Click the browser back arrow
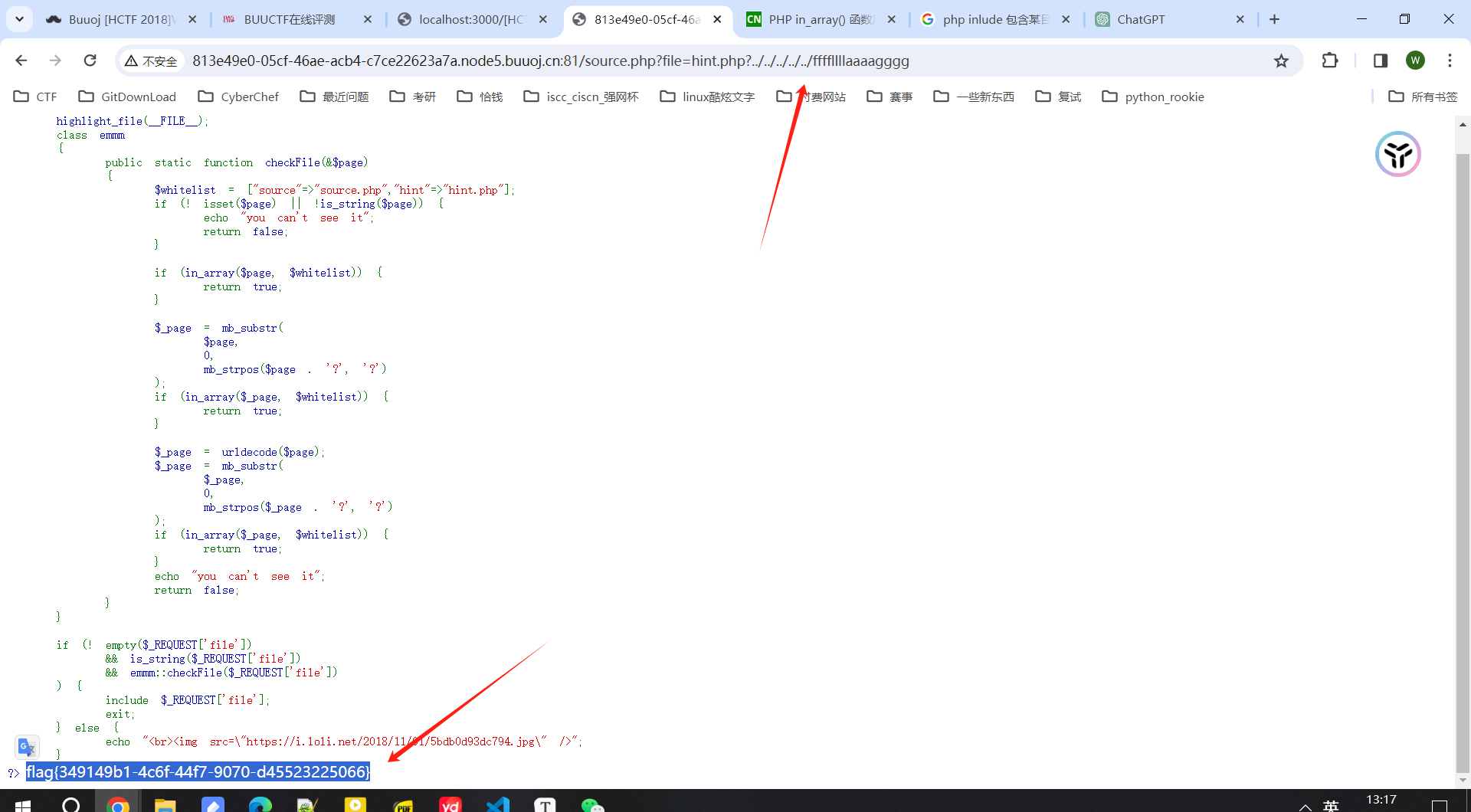Image resolution: width=1471 pixels, height=812 pixels. (21, 61)
